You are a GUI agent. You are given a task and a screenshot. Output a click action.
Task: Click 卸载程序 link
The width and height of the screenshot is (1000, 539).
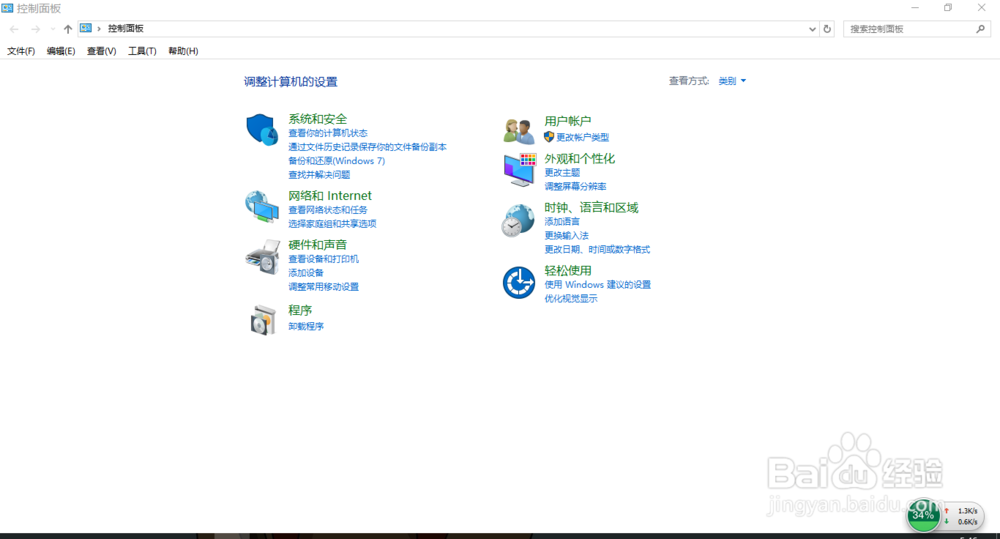click(306, 327)
